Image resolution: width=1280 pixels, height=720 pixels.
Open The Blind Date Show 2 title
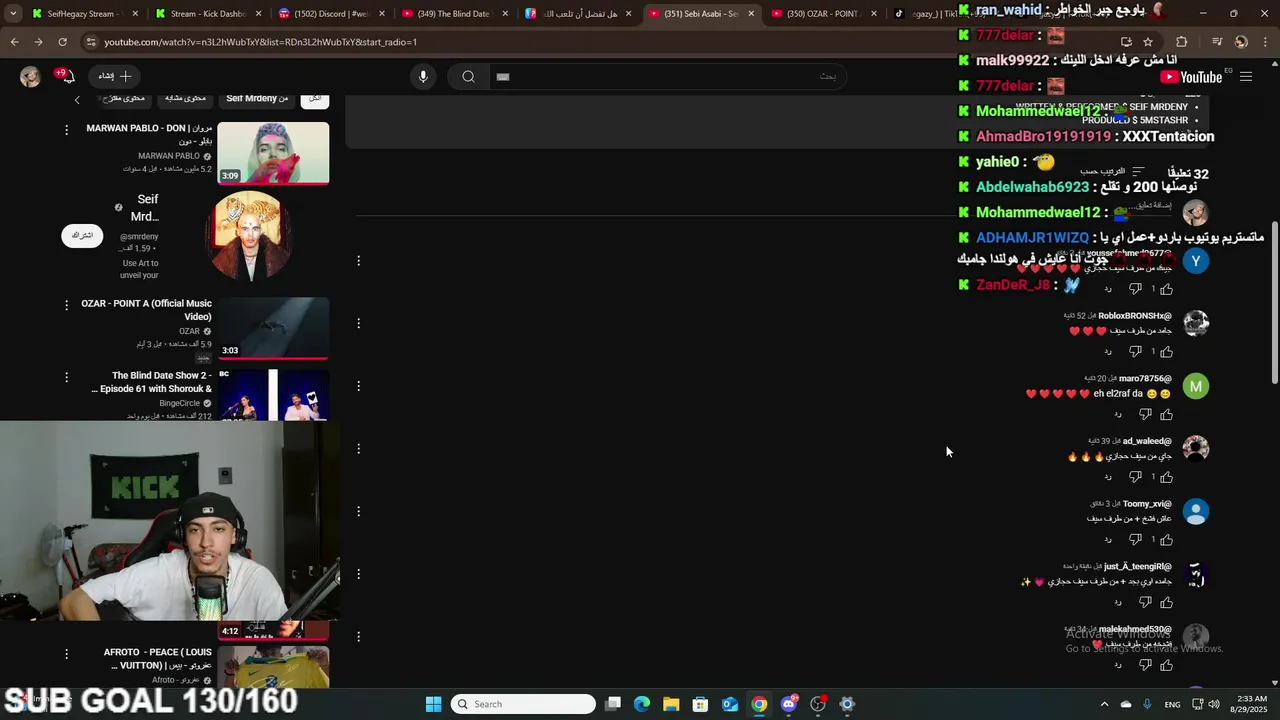pos(152,382)
